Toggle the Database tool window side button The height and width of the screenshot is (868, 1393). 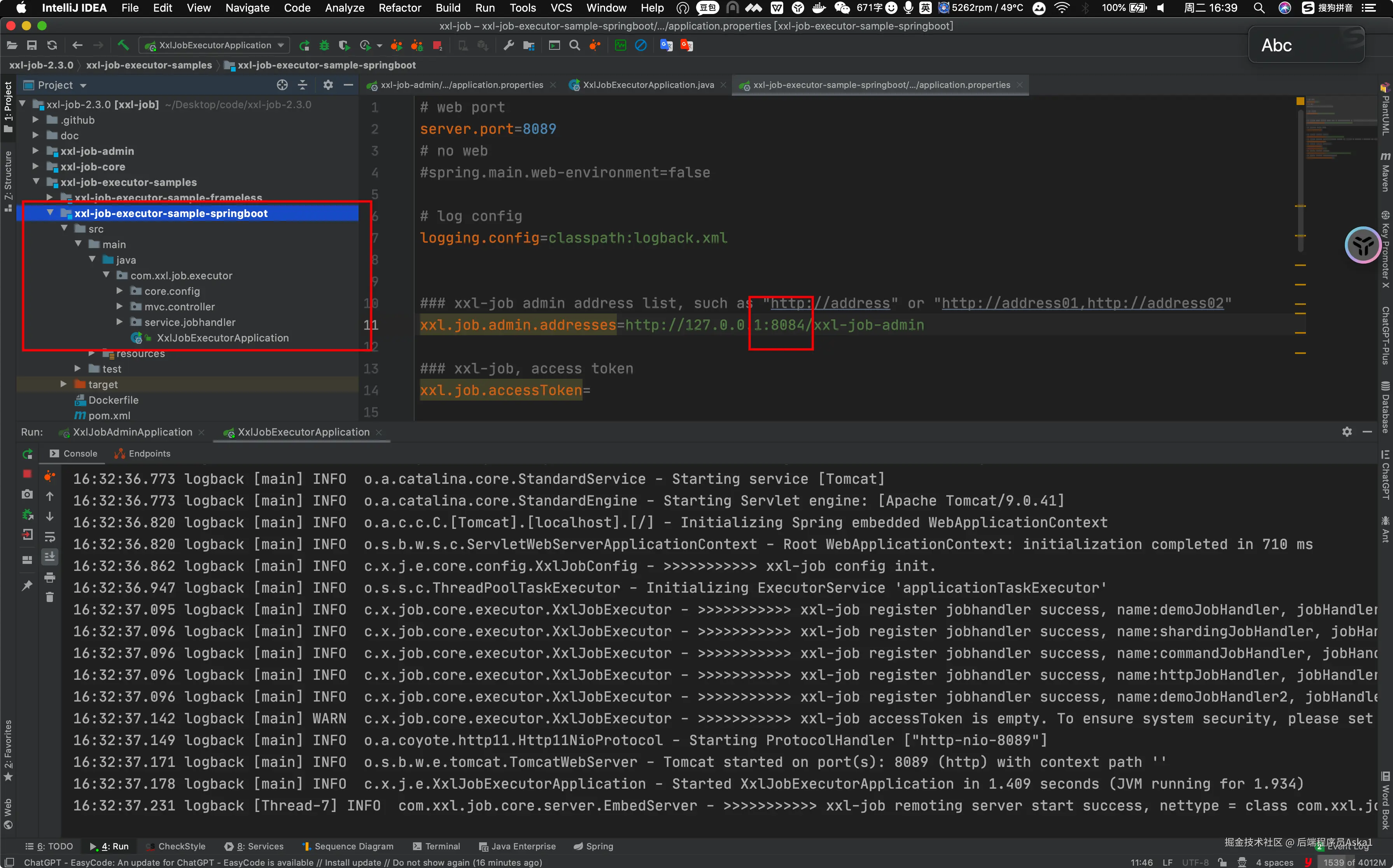[x=1386, y=406]
